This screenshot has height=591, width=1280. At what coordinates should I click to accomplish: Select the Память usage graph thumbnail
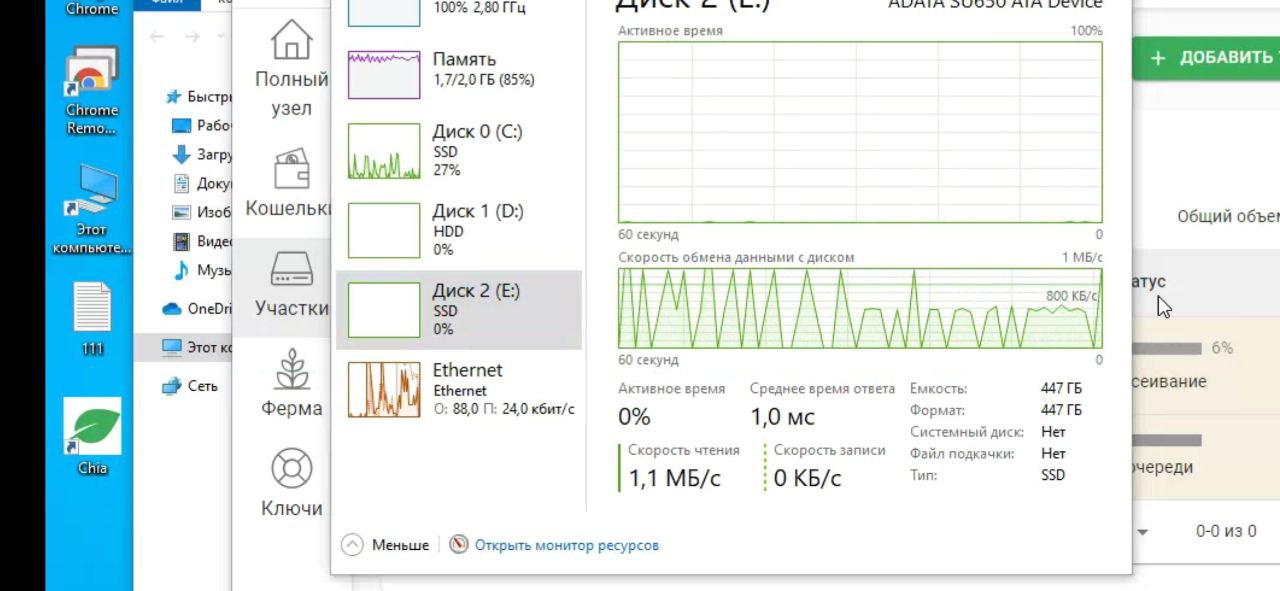384,75
